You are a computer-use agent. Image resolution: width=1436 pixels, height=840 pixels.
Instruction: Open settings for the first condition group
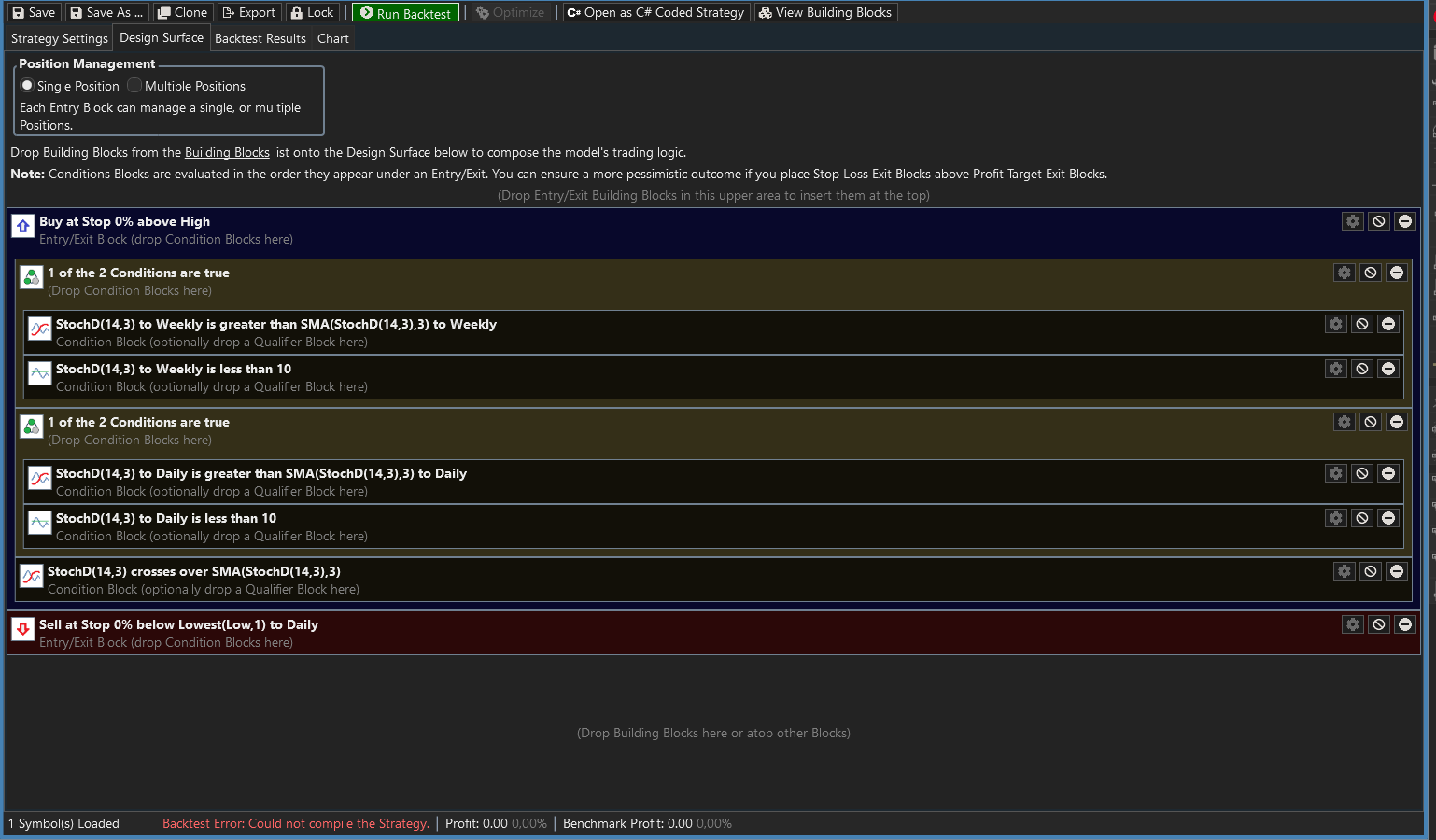click(x=1344, y=272)
